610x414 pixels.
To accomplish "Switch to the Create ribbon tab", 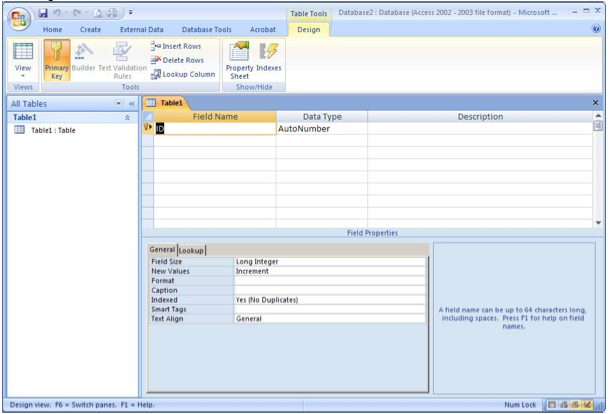I will (90, 30).
